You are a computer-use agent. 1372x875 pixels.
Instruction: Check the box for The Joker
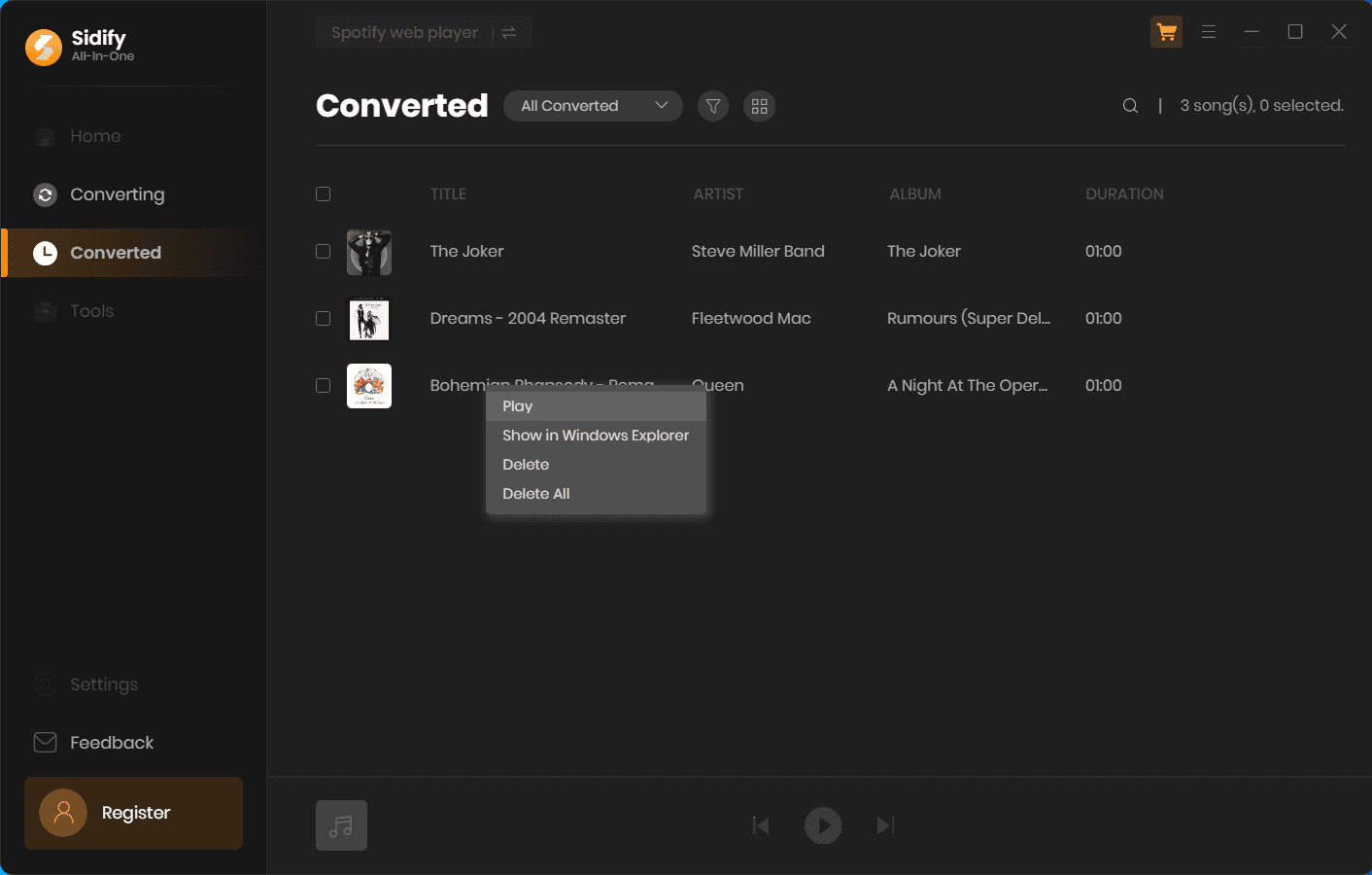pos(324,252)
